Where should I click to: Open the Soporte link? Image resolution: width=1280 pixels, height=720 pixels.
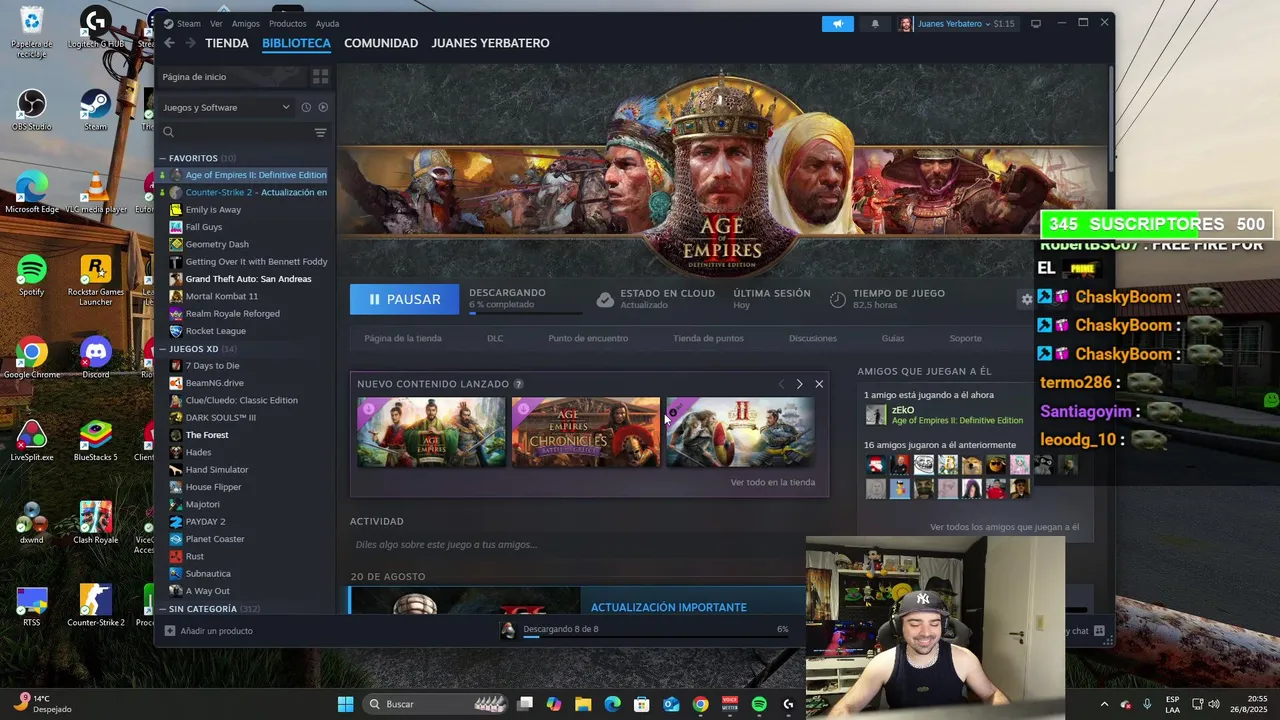point(966,338)
